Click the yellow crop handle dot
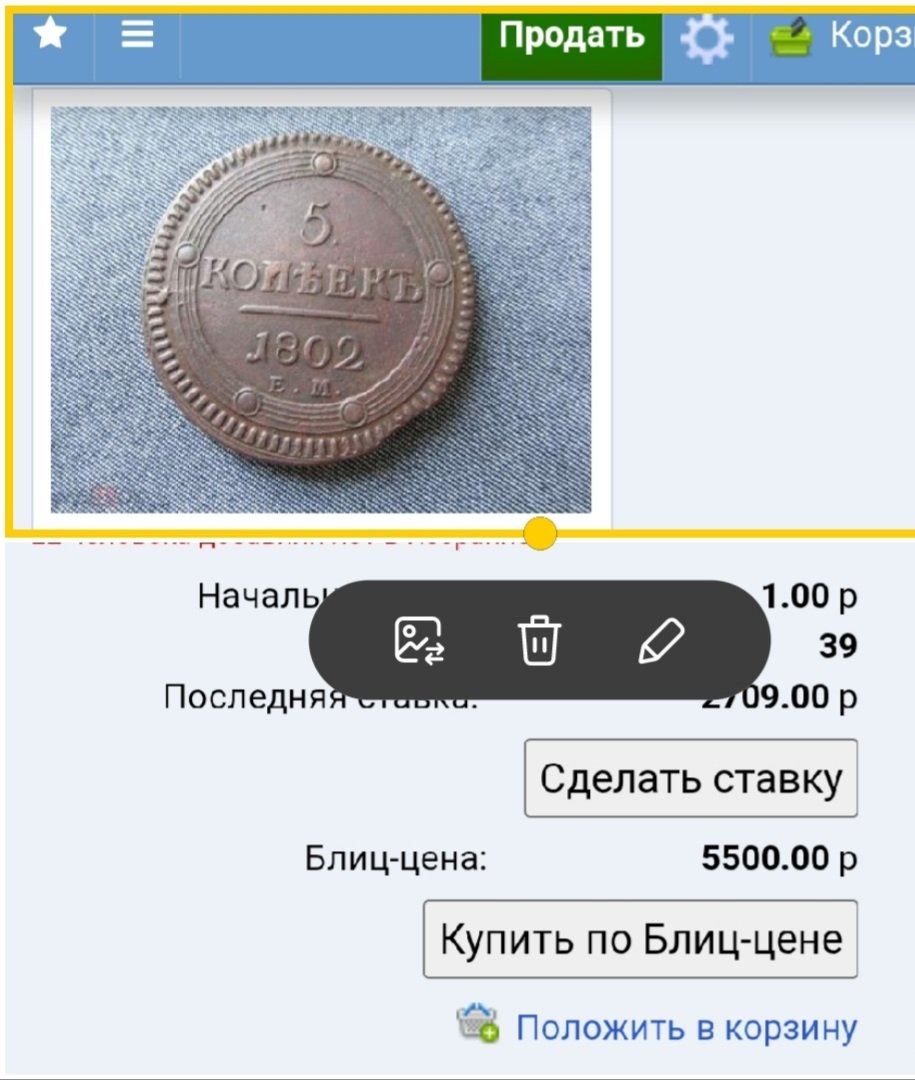Viewport: 915px width, 1080px height. point(539,533)
